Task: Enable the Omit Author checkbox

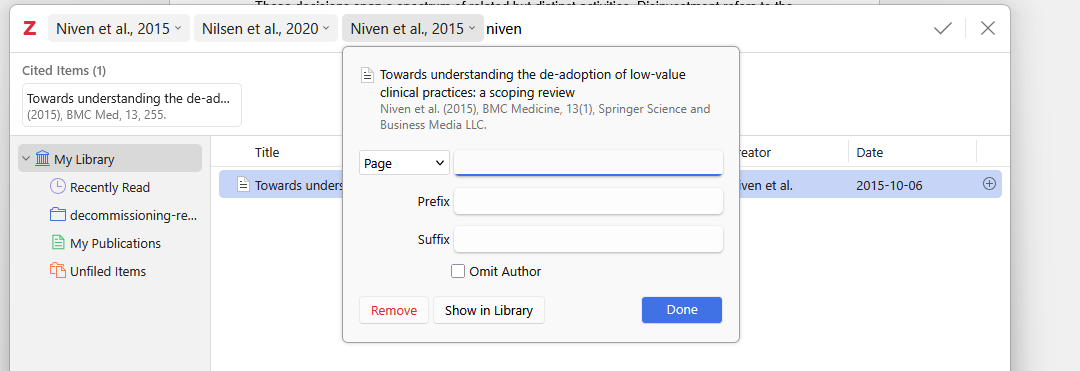Action: tap(458, 271)
